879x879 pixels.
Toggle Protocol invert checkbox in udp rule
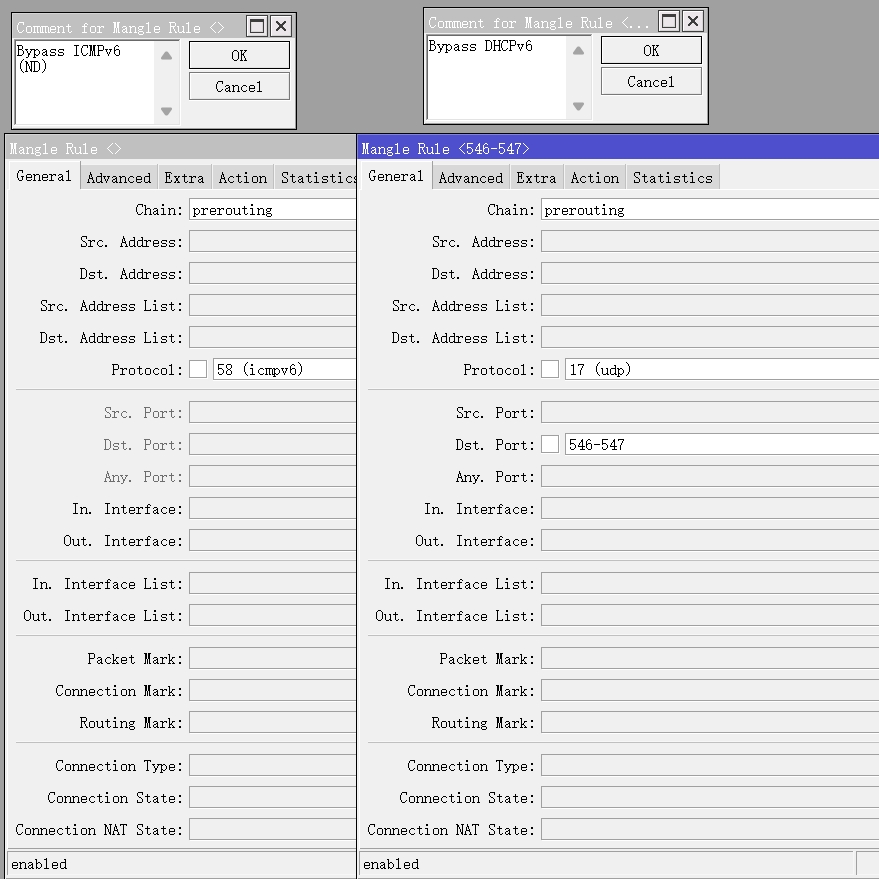[550, 369]
